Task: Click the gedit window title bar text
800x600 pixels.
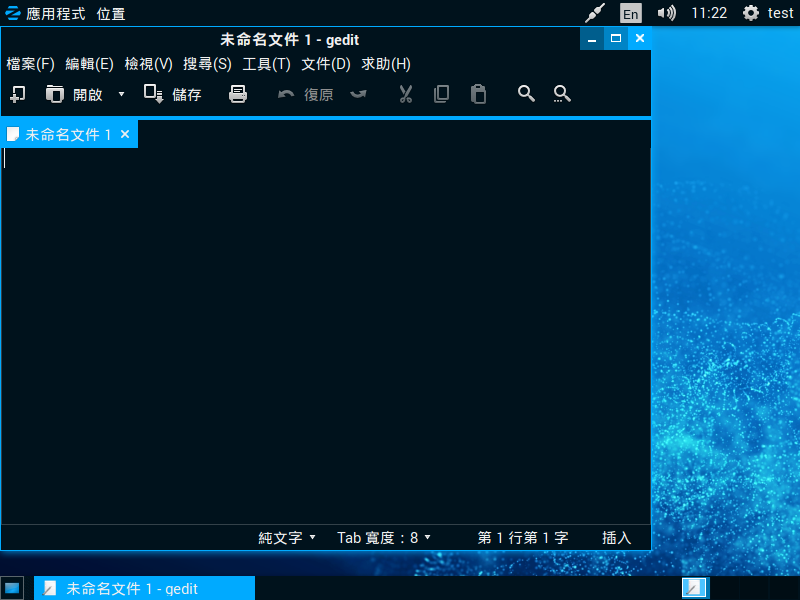Action: 289,40
